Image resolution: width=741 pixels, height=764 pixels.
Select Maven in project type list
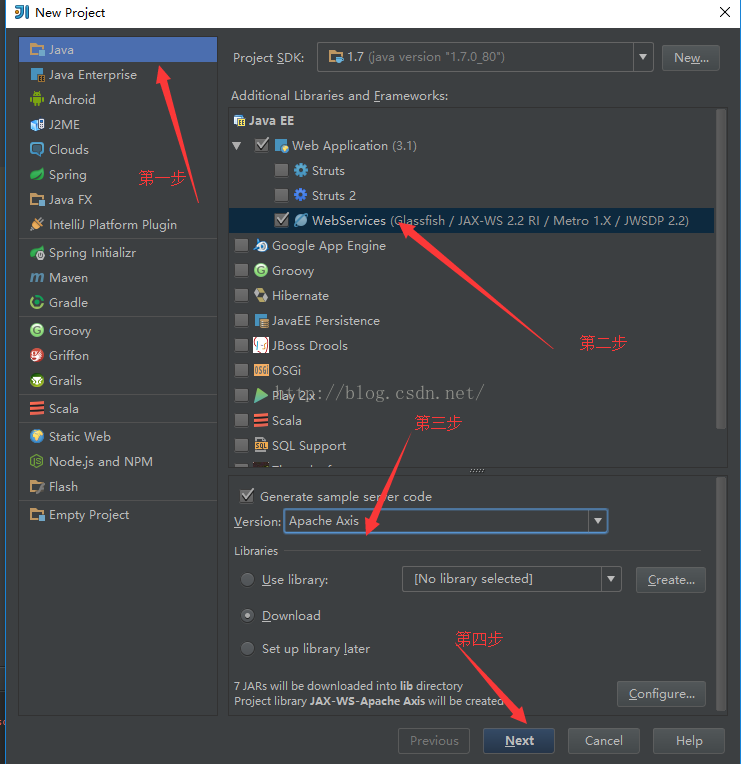(118, 277)
